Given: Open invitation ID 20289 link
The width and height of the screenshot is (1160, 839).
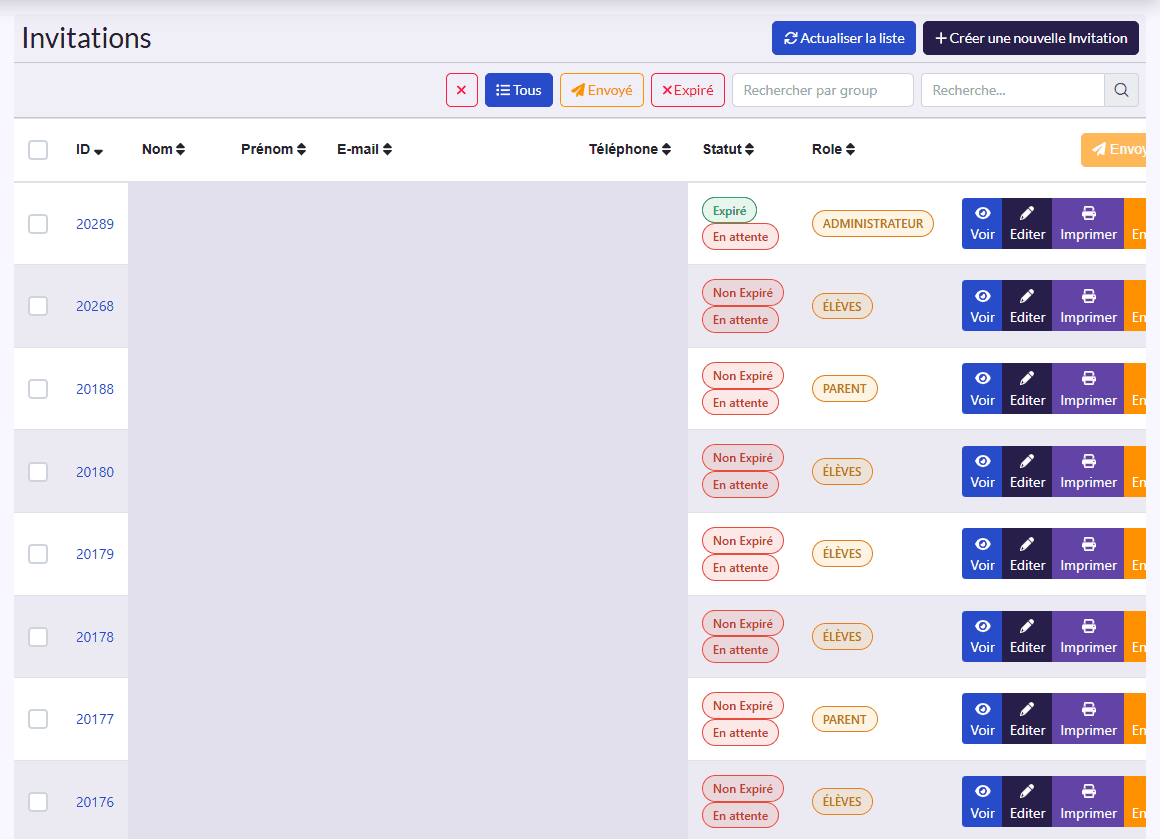Looking at the screenshot, I should (95, 224).
